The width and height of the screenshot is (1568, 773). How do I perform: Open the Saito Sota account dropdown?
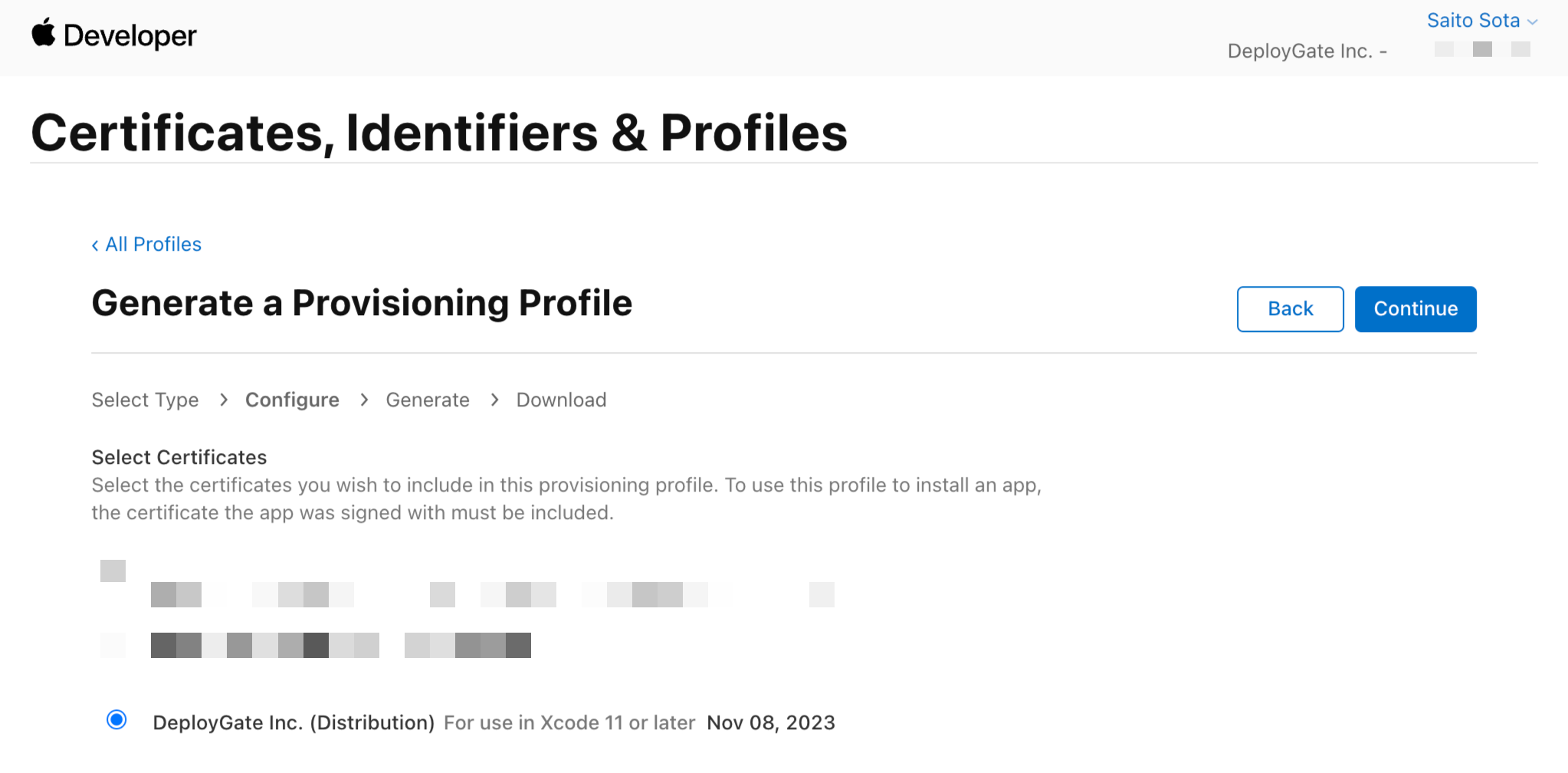(x=1473, y=21)
